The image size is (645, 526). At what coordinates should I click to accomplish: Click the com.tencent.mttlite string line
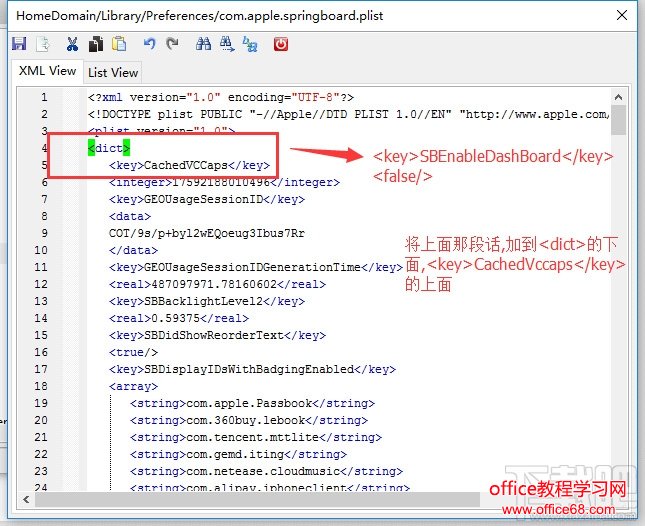pyautogui.click(x=256, y=437)
